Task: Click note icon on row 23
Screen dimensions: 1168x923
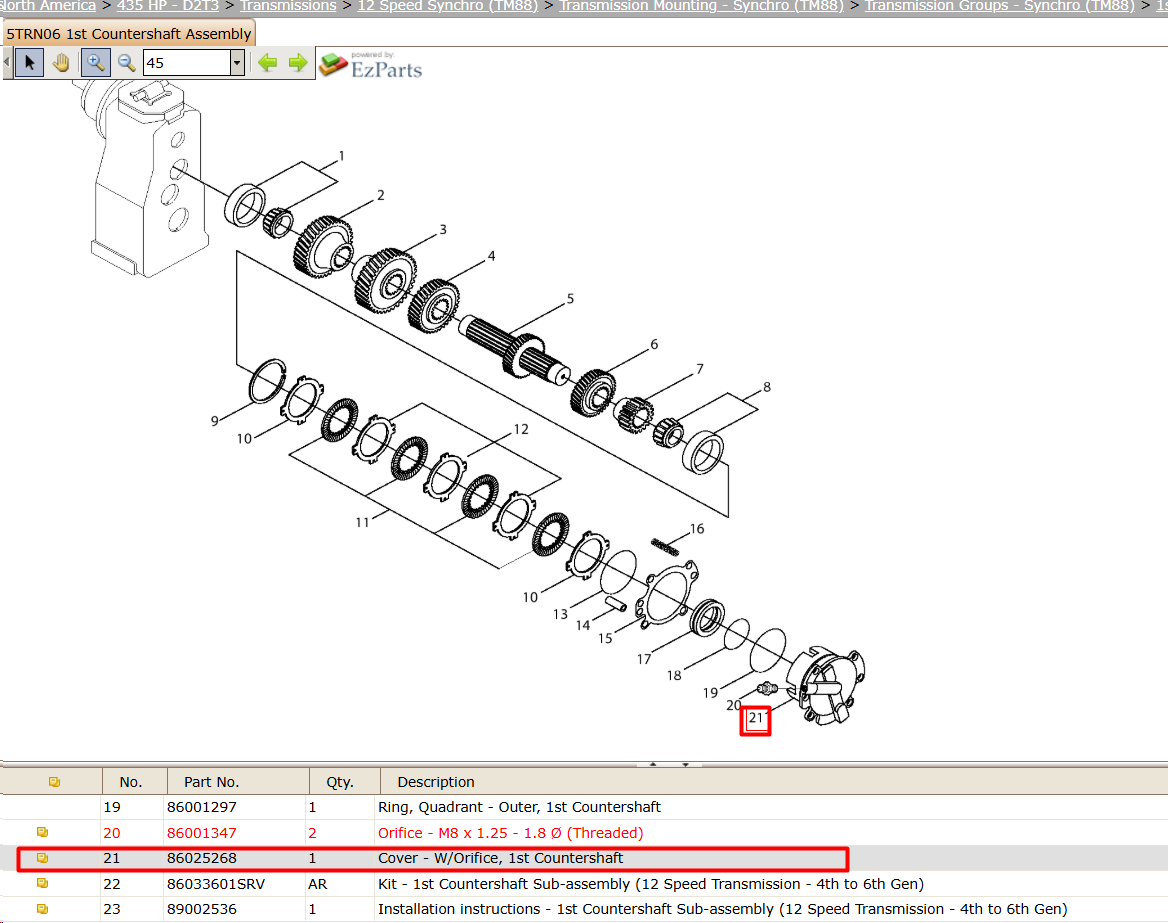Action: pyautogui.click(x=42, y=909)
